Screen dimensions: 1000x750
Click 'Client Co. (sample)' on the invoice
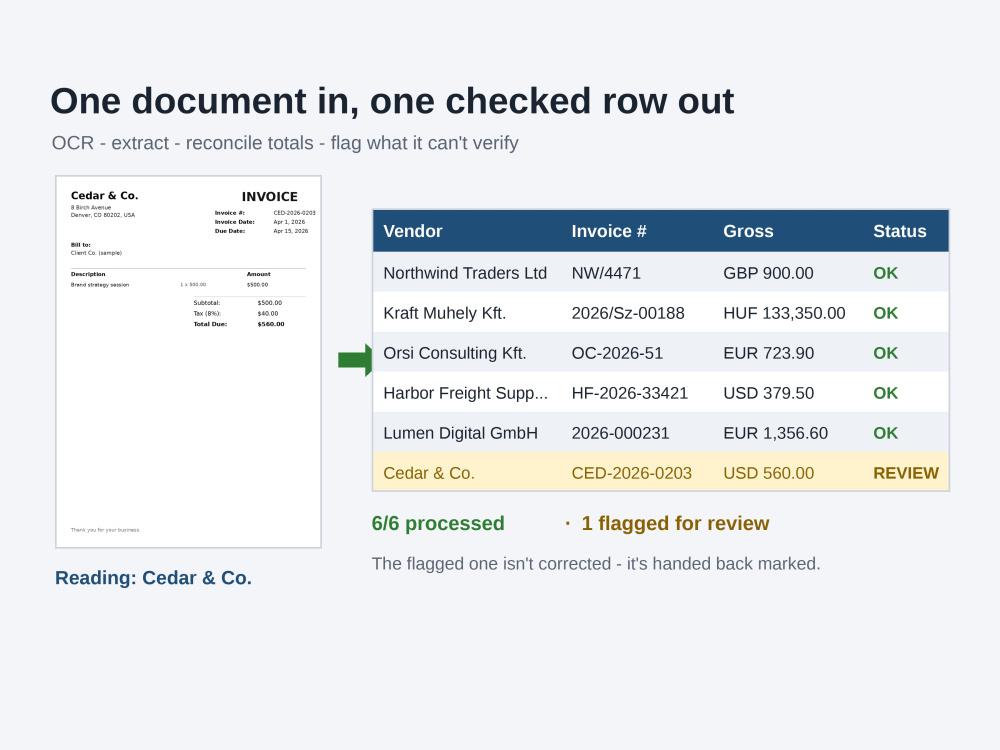[96, 253]
